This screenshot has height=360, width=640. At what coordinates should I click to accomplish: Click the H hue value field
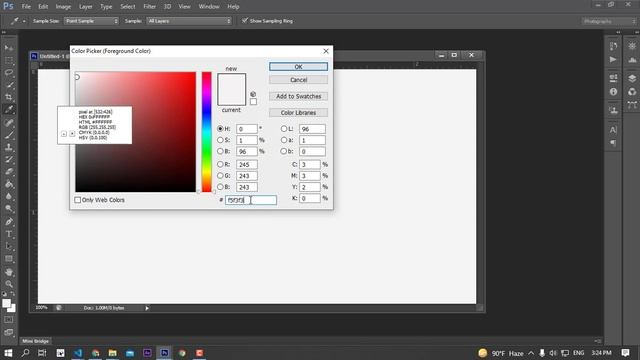(247, 129)
